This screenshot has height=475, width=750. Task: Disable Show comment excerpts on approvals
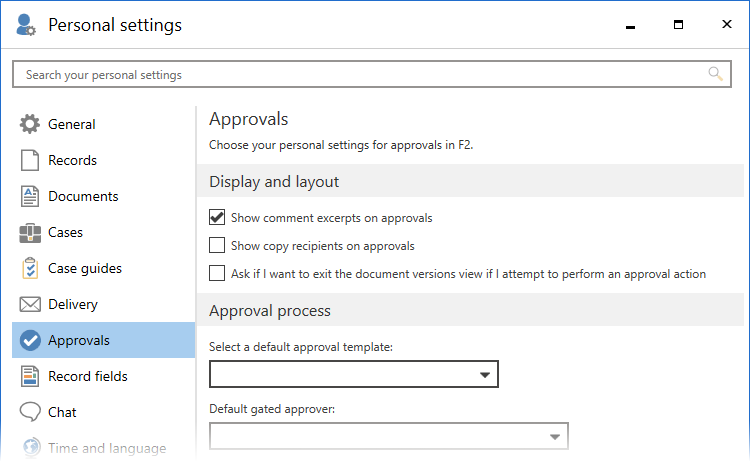pos(217,217)
